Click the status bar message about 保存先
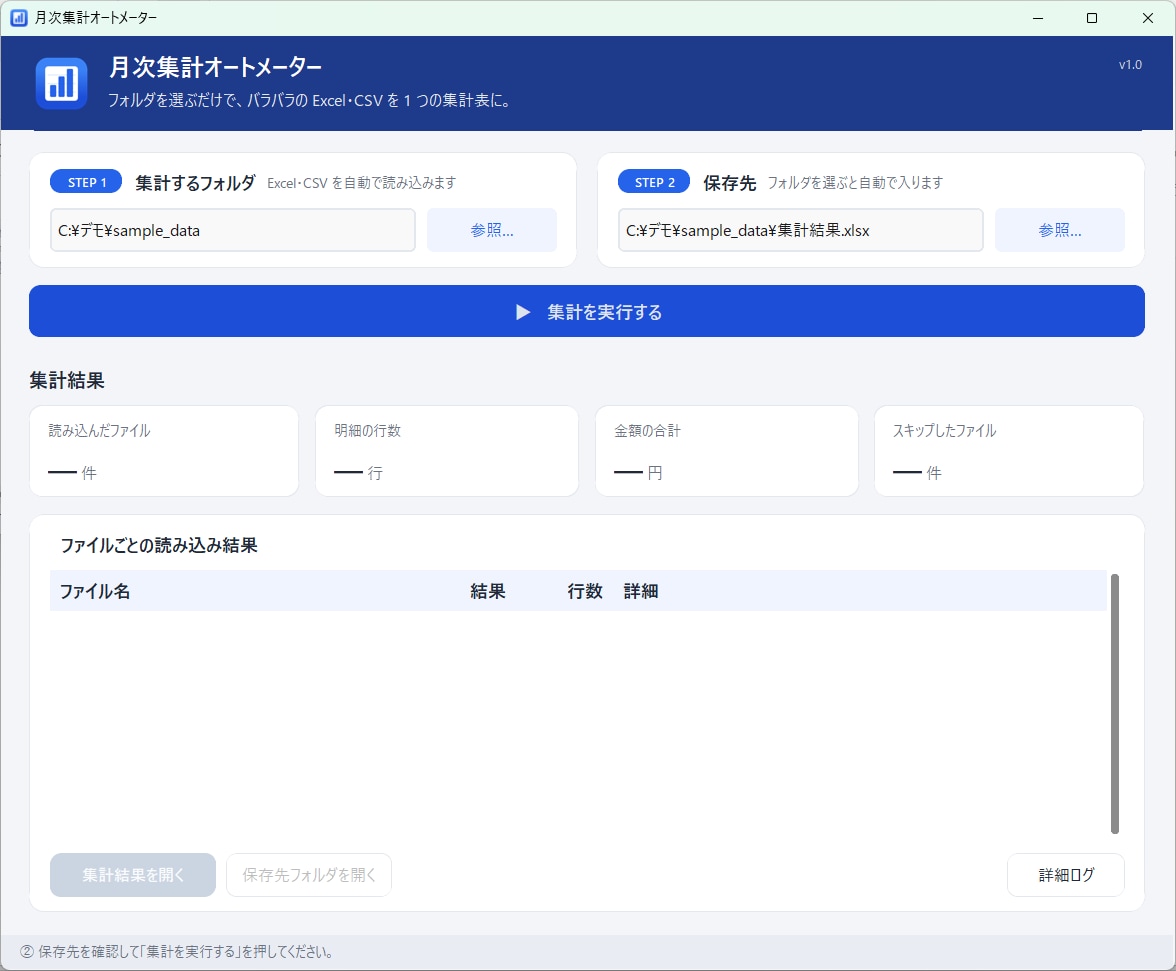Screen dimensions: 1176x971 (176, 952)
